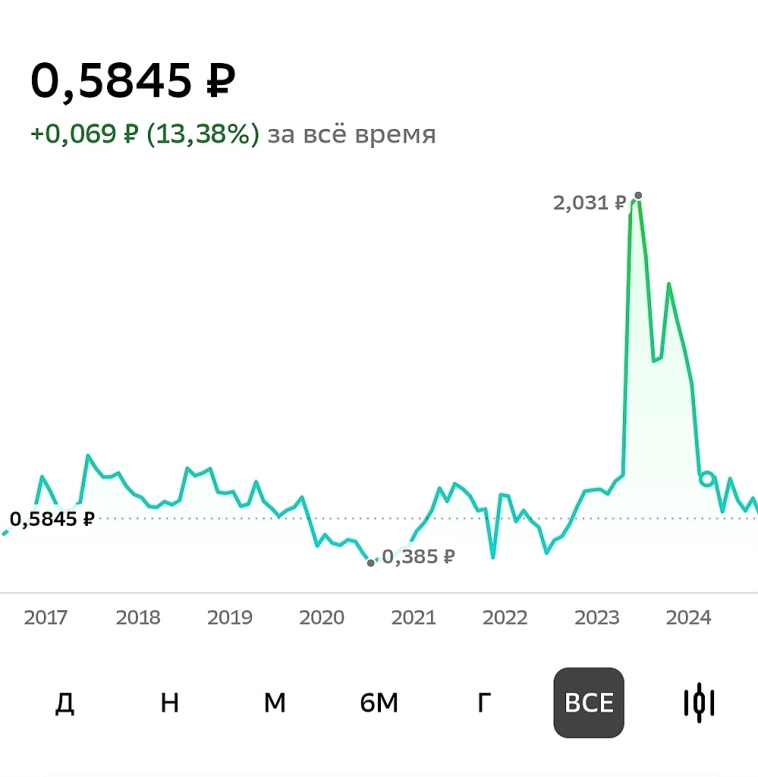Viewport: 758px width, 777px height.
Task: Click the 0,5845 ₽ label on the chart baseline
Action: pos(52,519)
